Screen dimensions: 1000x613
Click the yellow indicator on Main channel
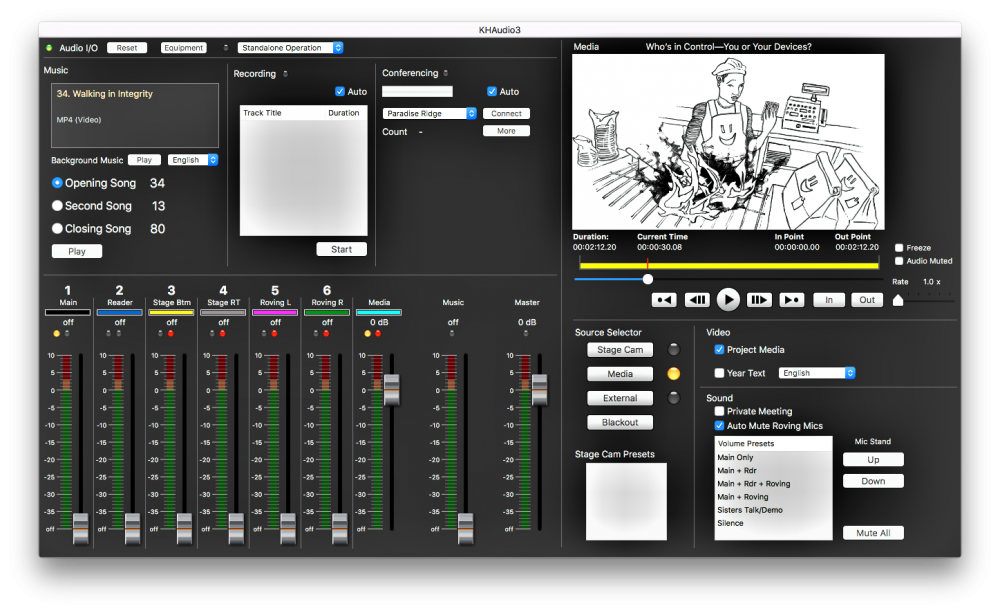[57, 333]
